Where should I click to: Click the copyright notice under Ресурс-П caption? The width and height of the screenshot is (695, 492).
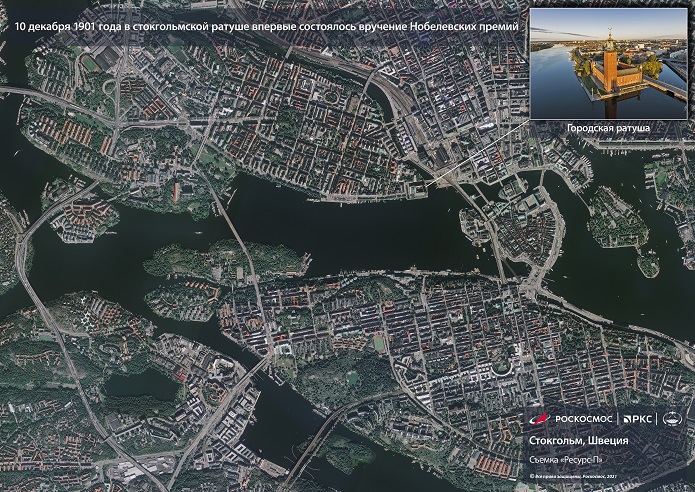coord(572,477)
